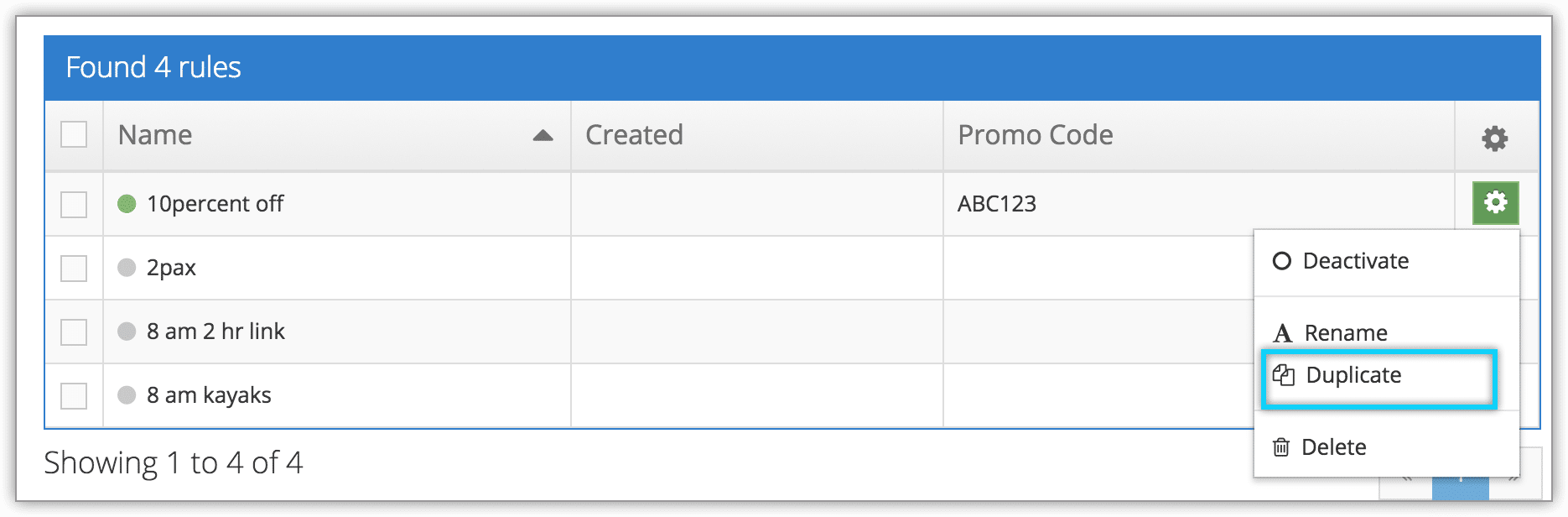1568x517 pixels.
Task: Open the 8 am 2 hr link rule
Action: [x=215, y=332]
